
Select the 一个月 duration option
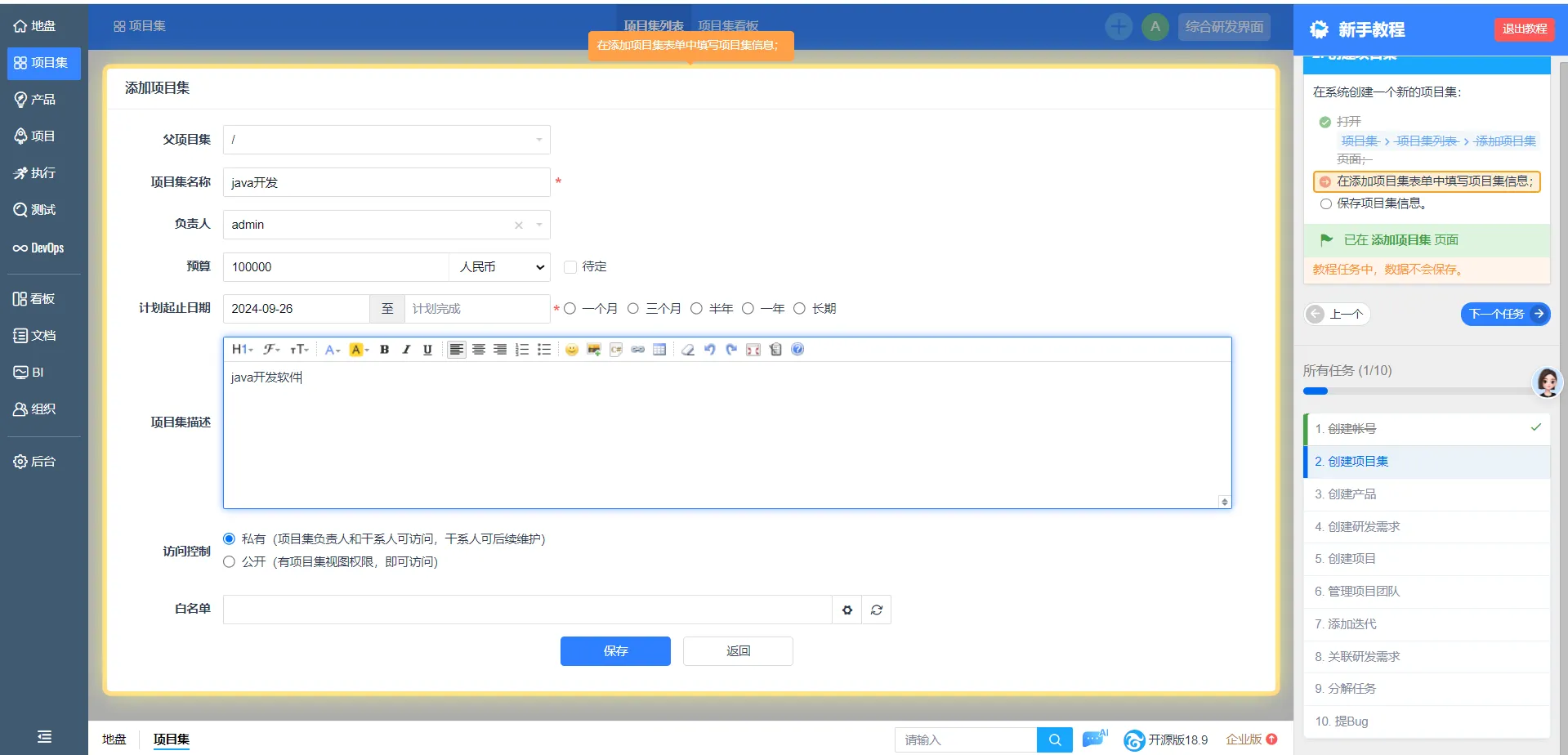coord(570,309)
